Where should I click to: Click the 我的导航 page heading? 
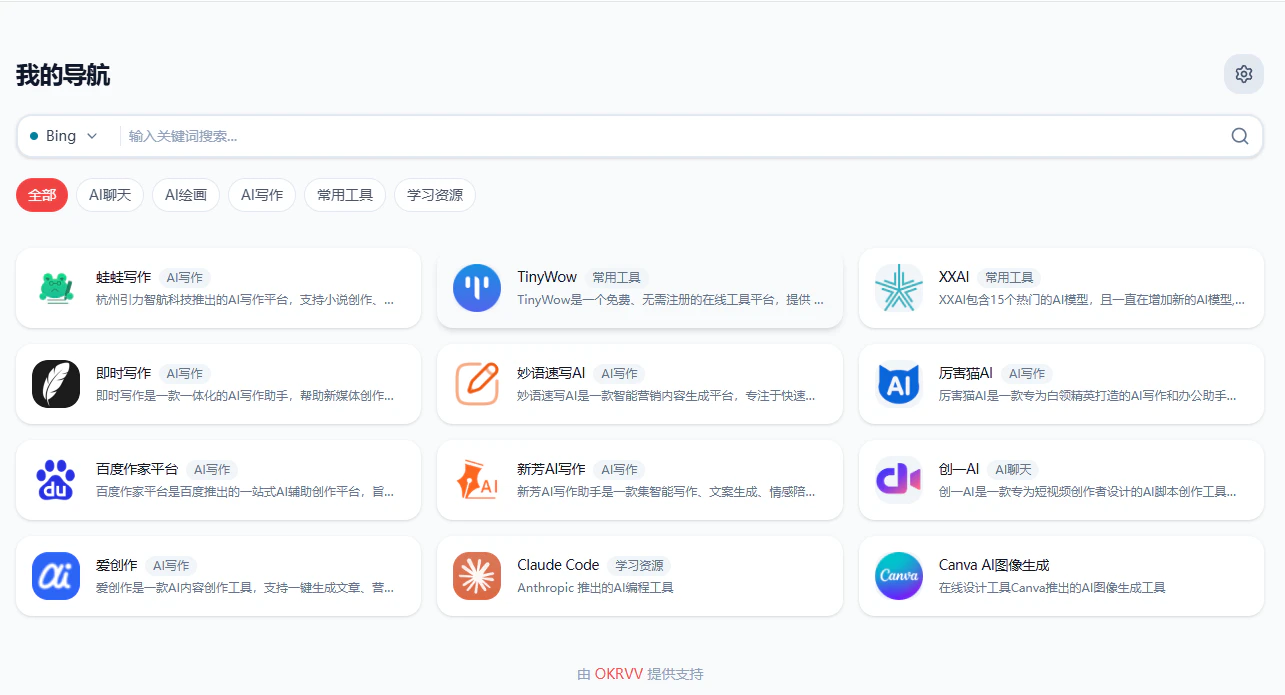coord(63,75)
